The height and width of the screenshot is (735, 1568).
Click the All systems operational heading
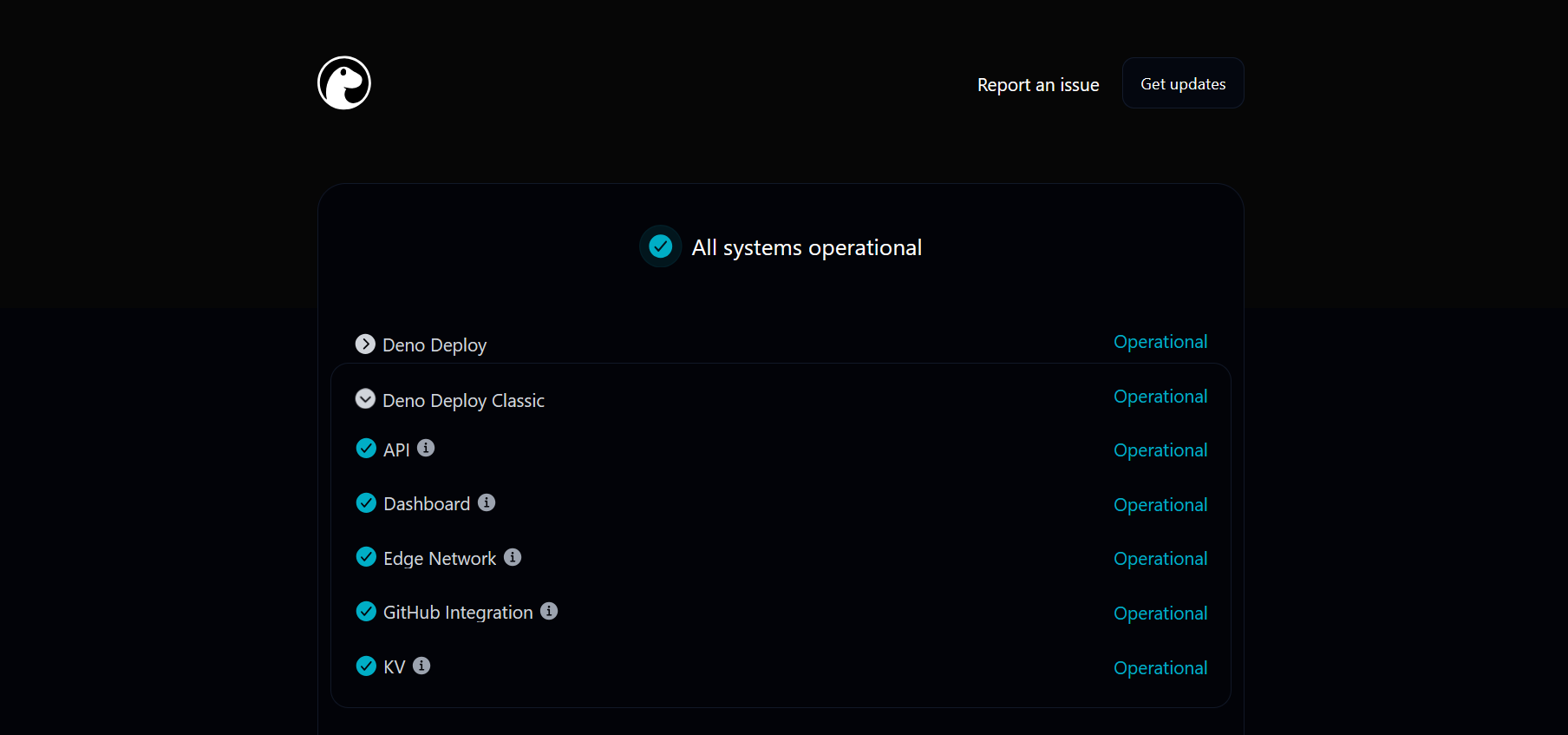(807, 248)
